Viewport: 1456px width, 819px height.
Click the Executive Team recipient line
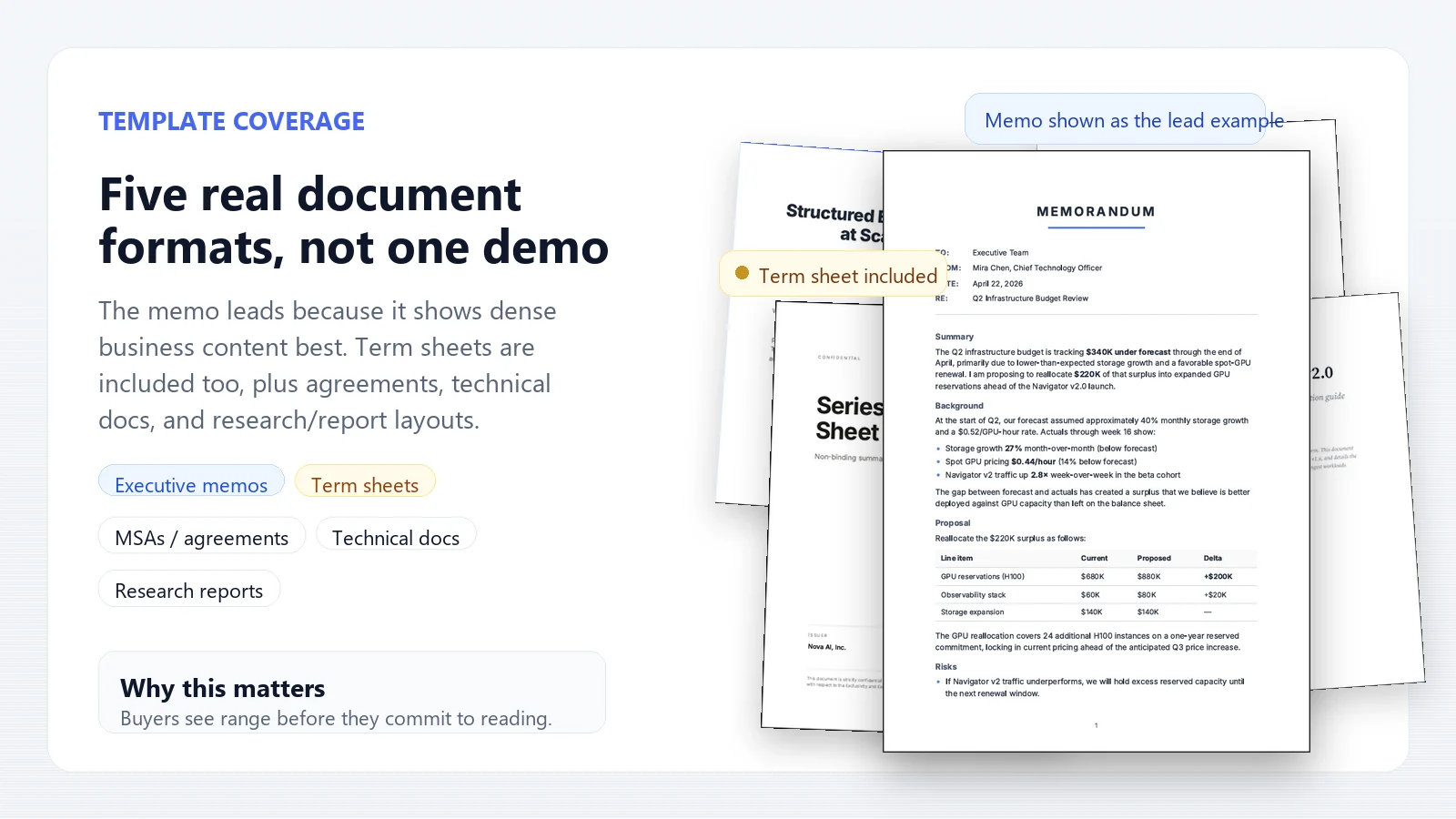pos(1000,253)
